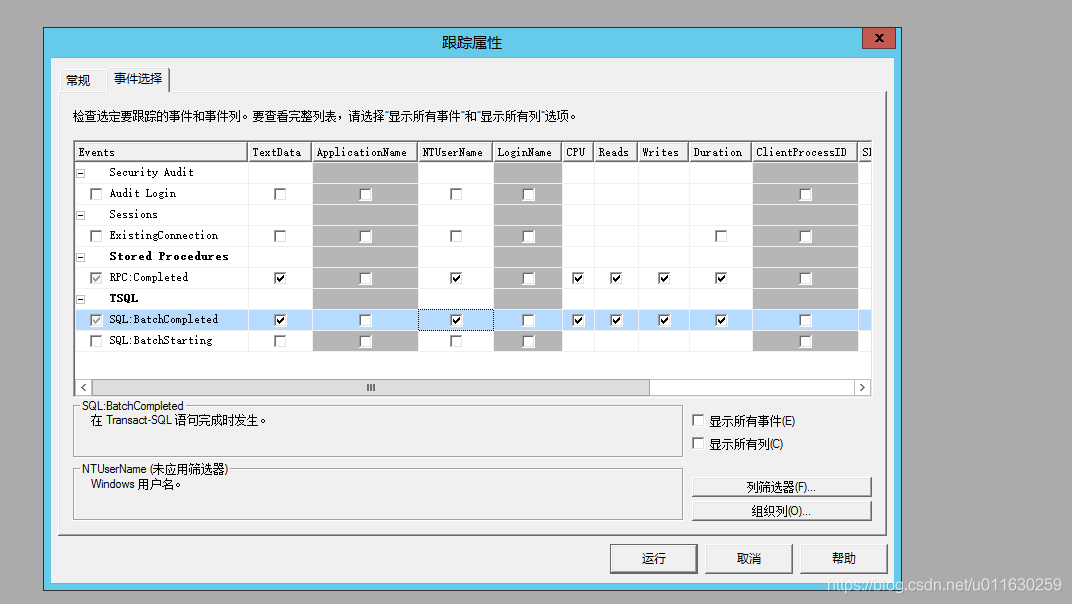The image size is (1072, 604).
Task: Click the 取消 button
Action: click(x=749, y=559)
